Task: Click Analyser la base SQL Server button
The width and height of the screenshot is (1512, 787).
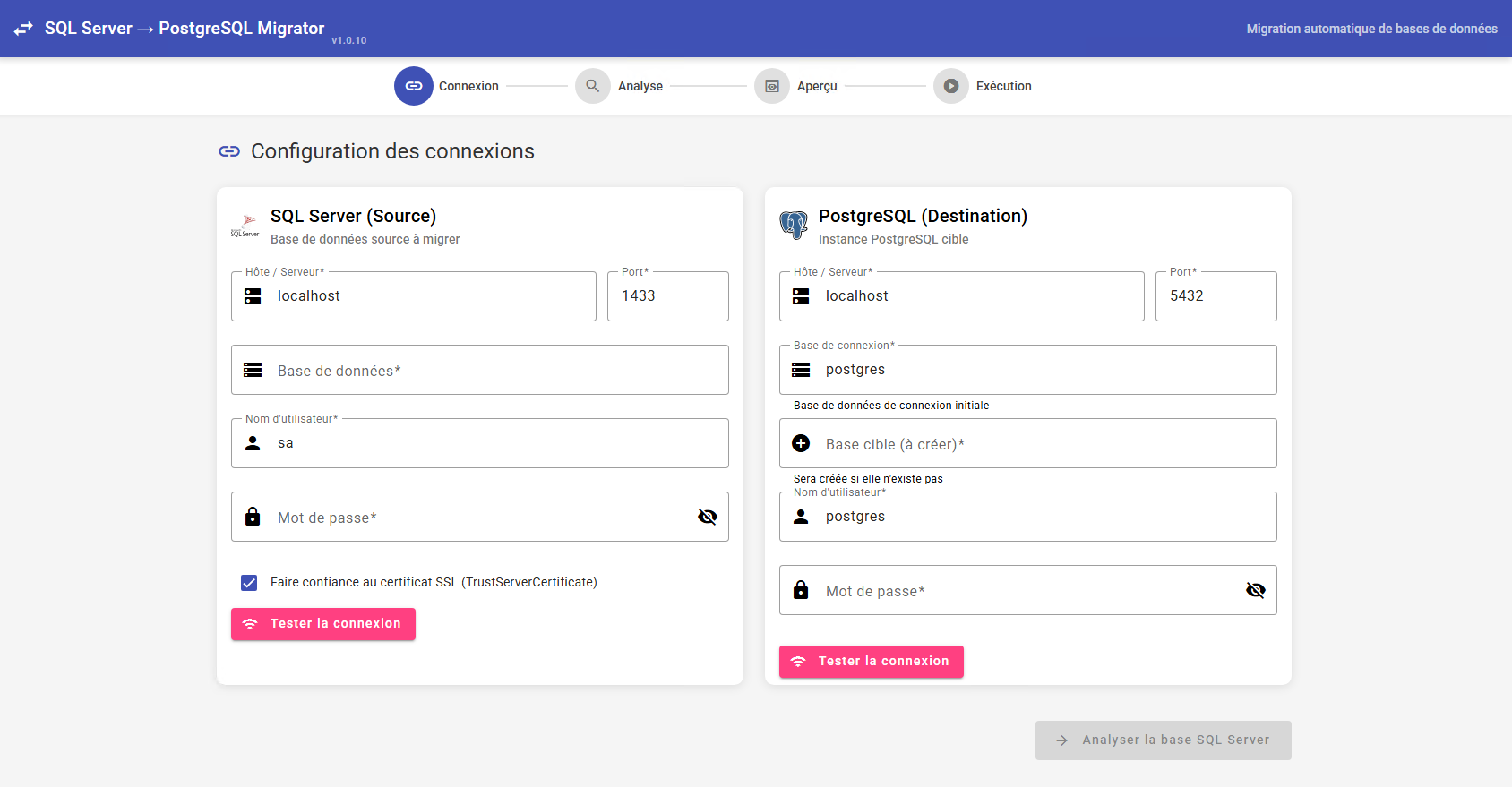Action: [1164, 740]
